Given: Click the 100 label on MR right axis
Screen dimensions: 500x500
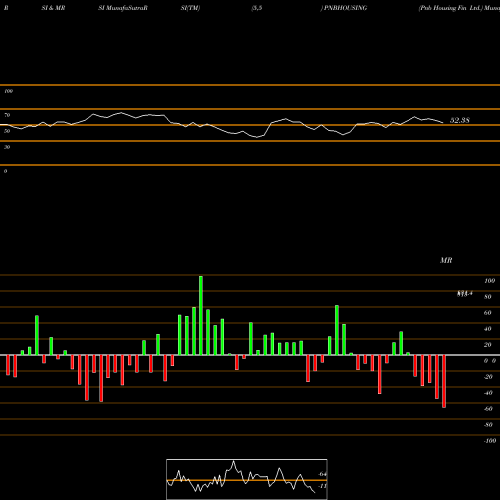Looking at the screenshot, I should (489, 281).
